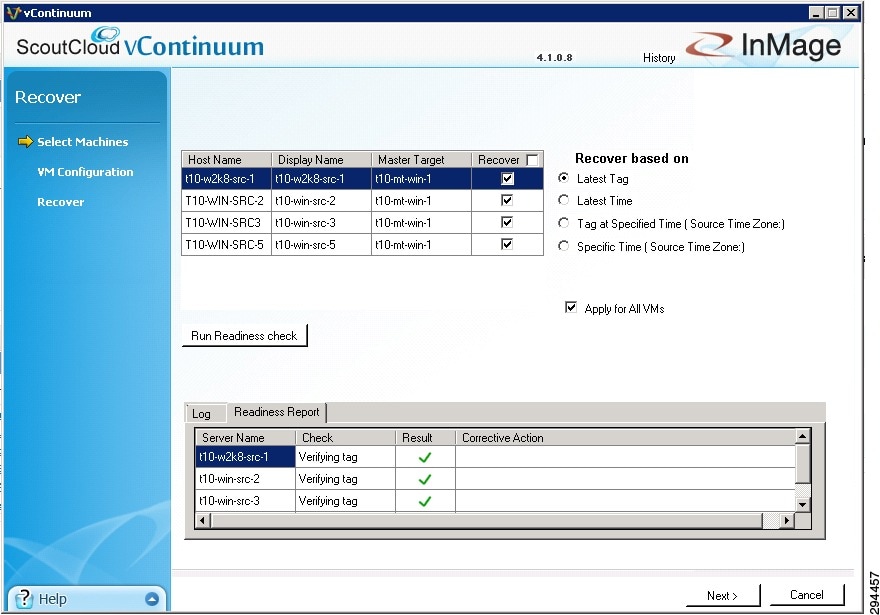Select Tag at Specified Time option
This screenshot has width=880, height=615.
pos(563,223)
